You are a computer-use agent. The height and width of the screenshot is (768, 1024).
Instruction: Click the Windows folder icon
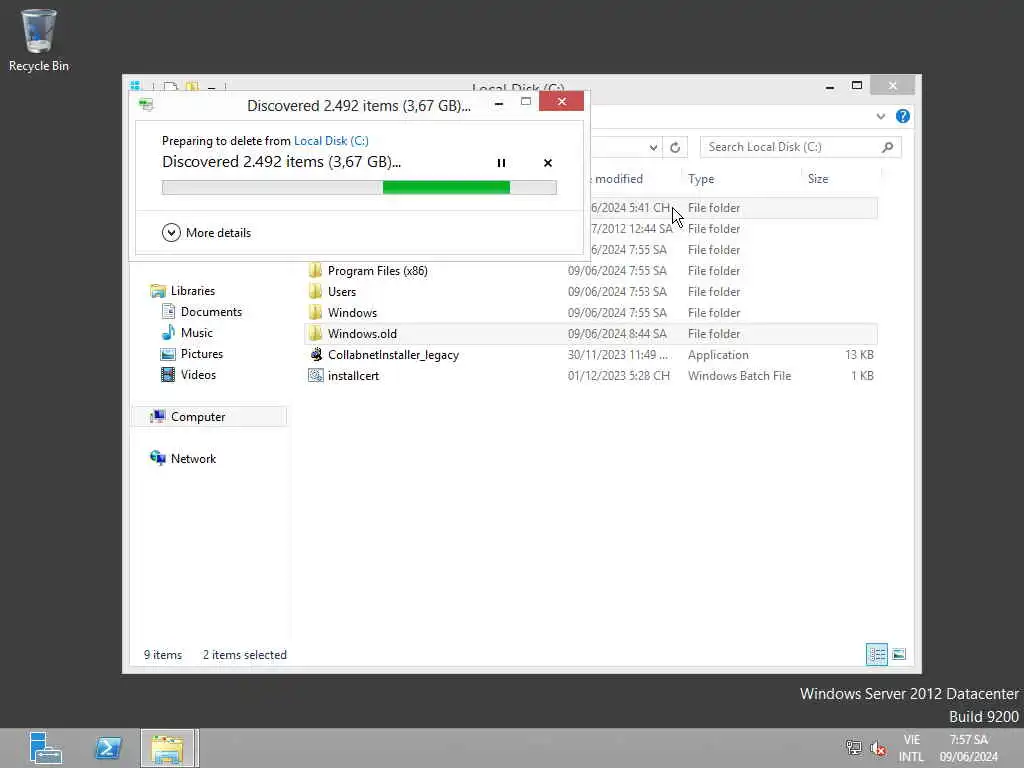315,312
